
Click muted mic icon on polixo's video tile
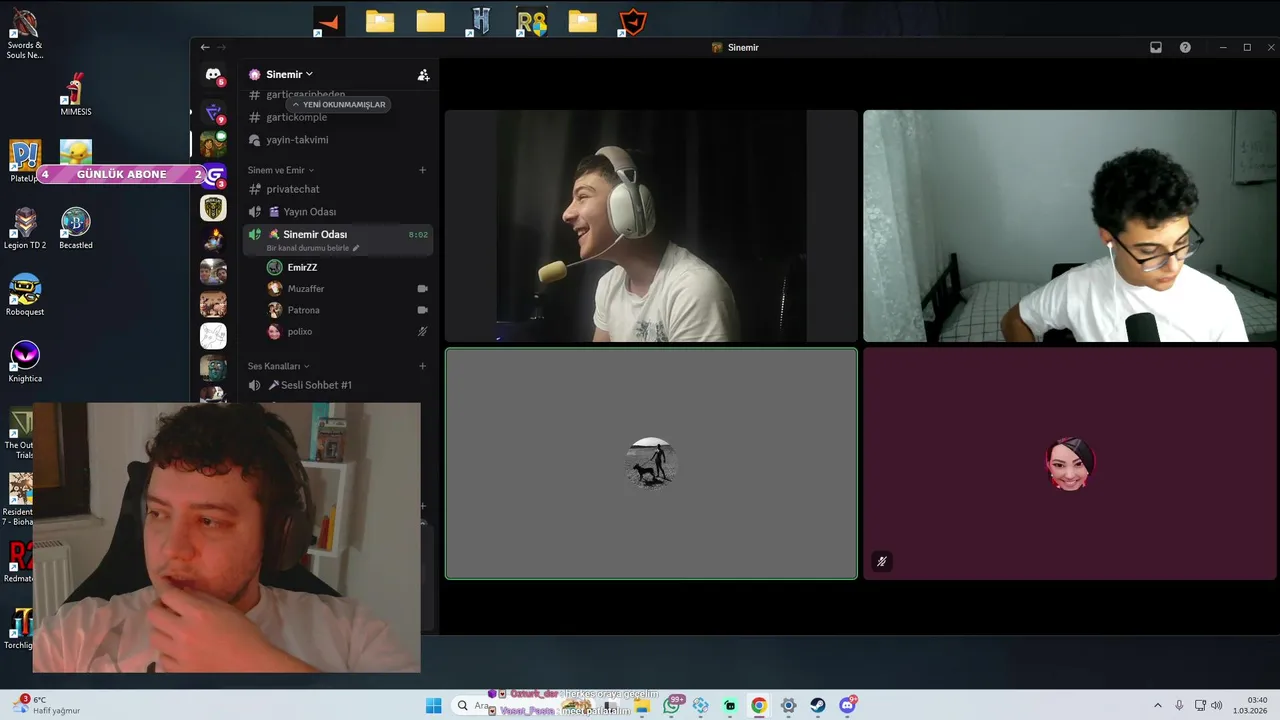[881, 561]
